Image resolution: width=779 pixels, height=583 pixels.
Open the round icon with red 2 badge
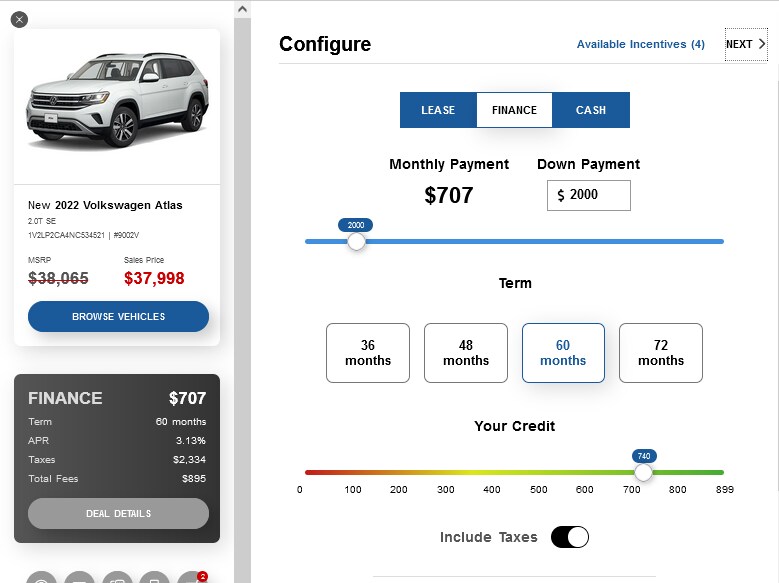[x=194, y=578]
